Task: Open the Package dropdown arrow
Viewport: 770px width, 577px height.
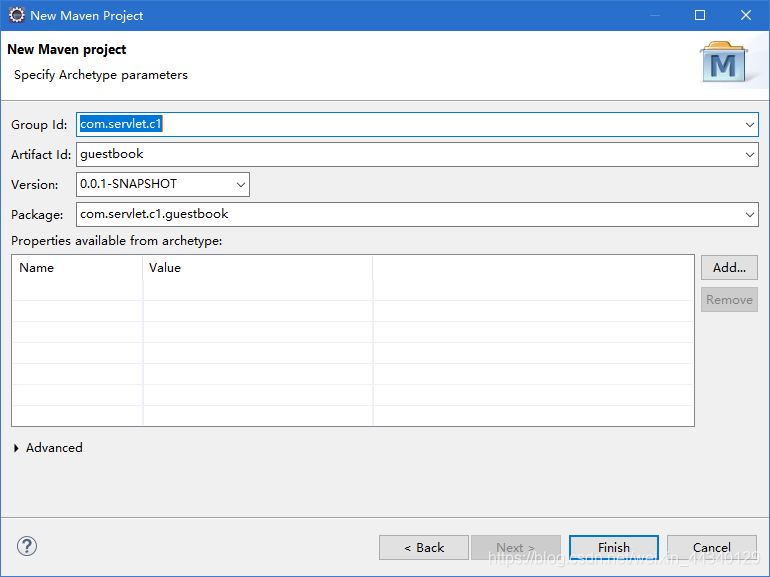Action: [749, 215]
